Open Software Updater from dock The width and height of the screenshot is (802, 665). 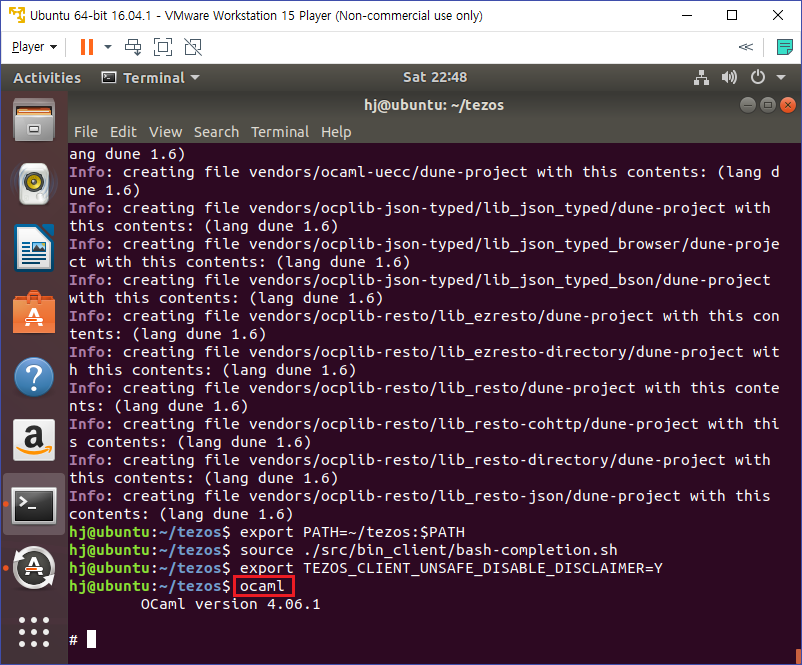34,568
